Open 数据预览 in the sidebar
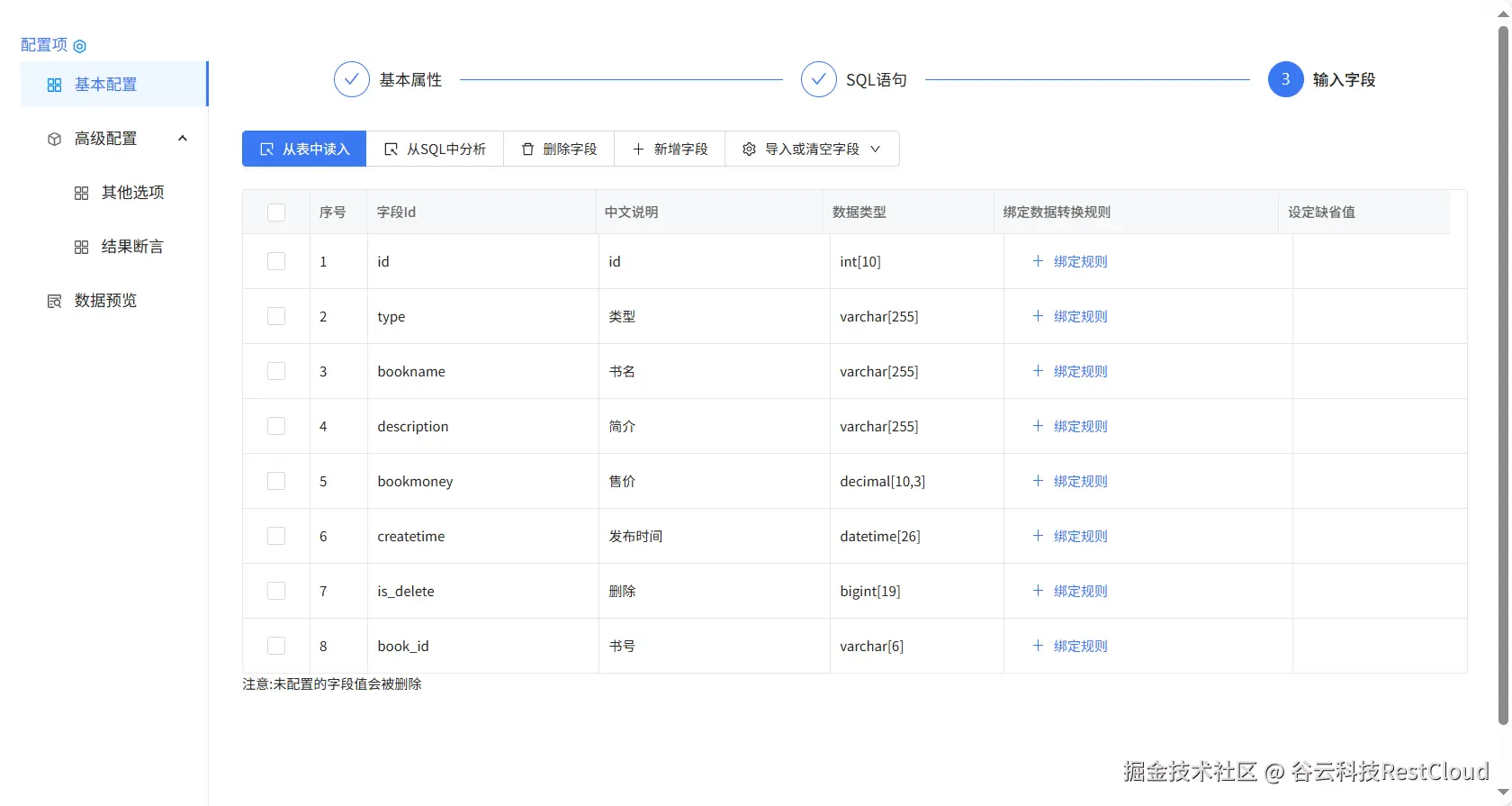 tap(114, 301)
